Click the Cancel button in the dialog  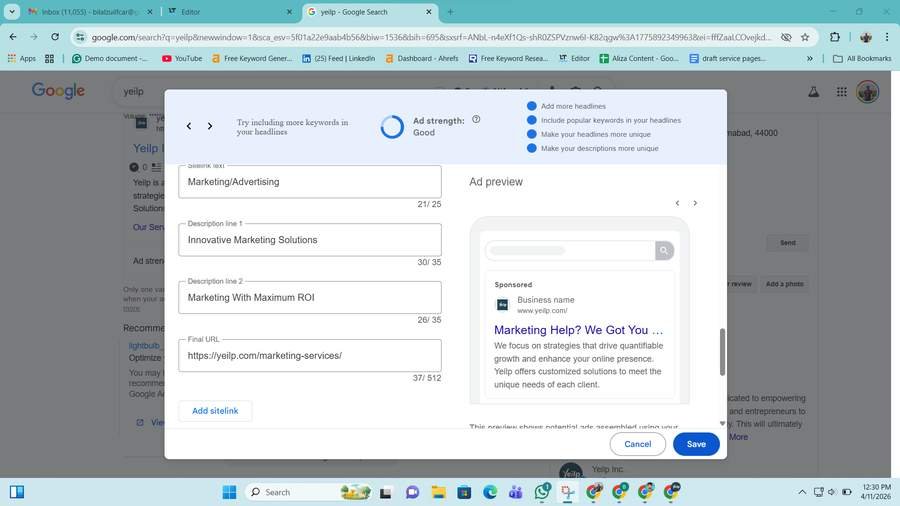(x=638, y=444)
